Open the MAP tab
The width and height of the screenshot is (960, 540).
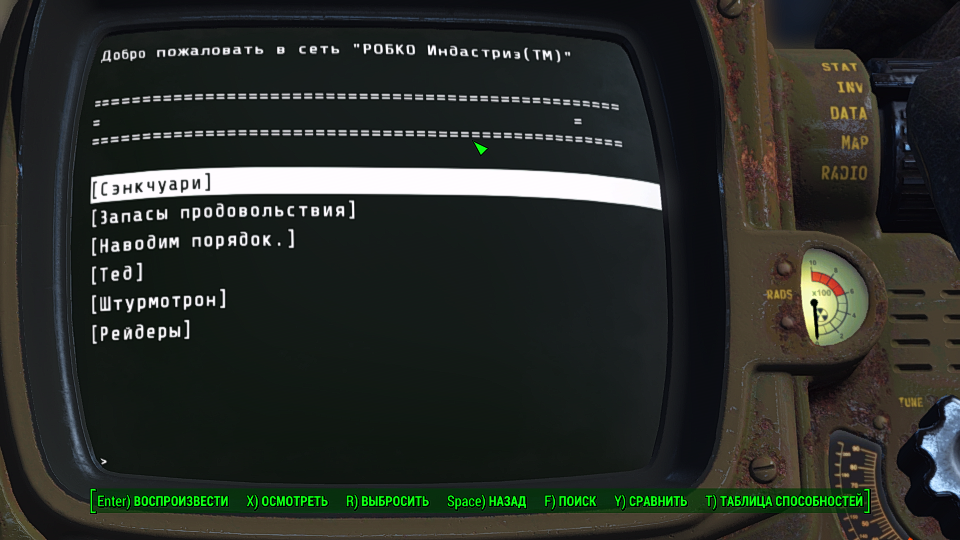pos(854,143)
